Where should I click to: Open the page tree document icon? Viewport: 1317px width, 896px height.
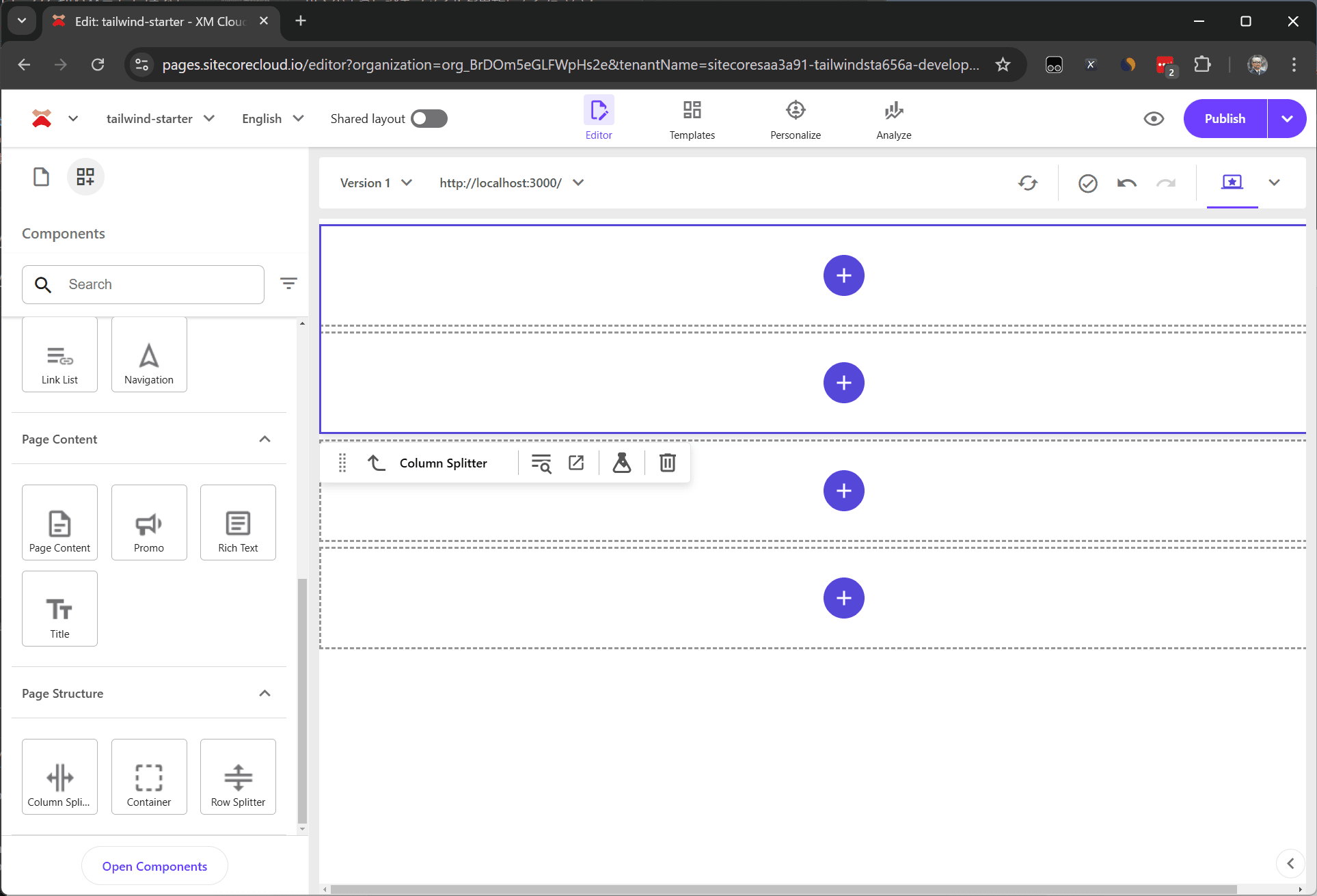click(x=41, y=177)
